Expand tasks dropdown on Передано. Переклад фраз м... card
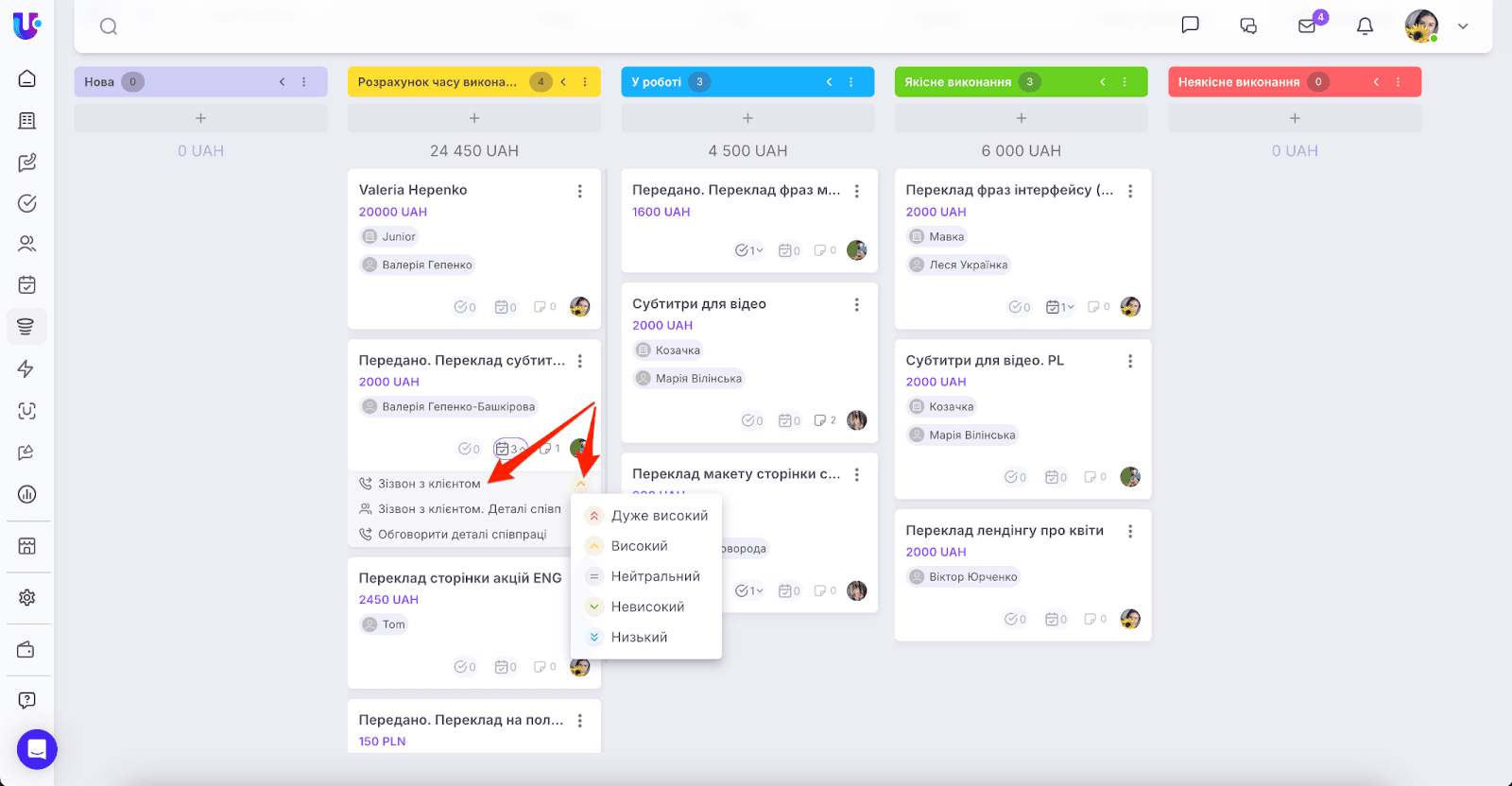 [749, 250]
